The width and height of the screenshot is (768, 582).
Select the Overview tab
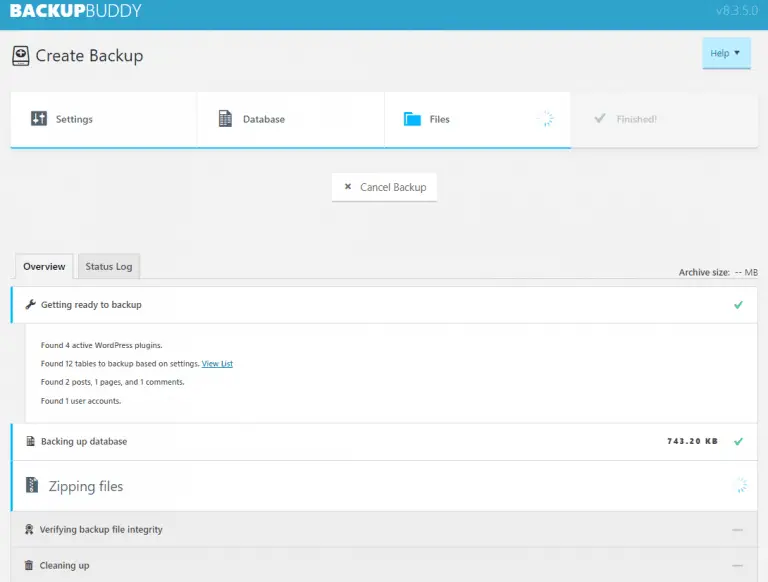pos(44,267)
